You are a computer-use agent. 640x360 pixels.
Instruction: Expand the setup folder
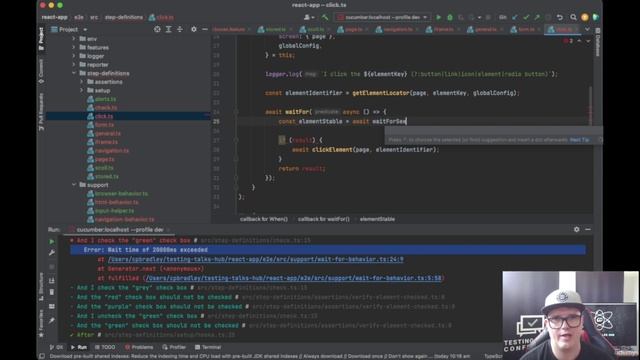point(82,90)
